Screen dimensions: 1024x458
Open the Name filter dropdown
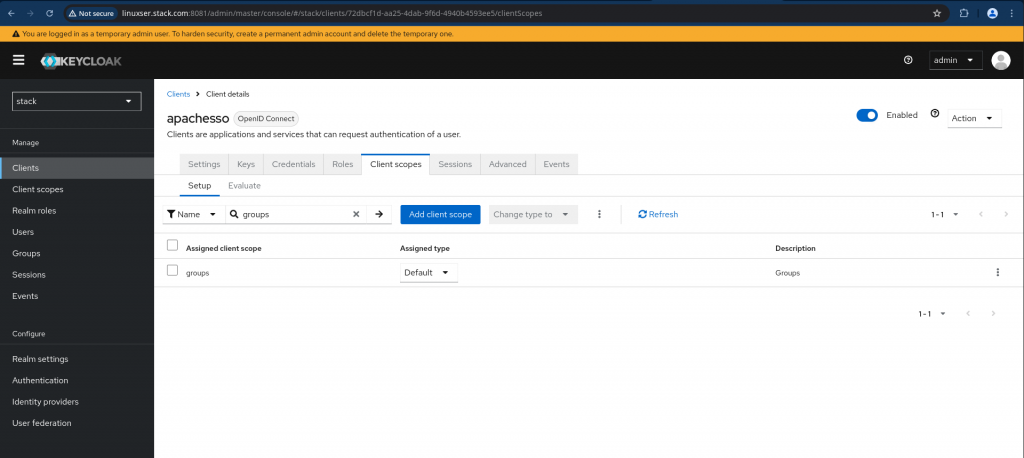tap(193, 214)
